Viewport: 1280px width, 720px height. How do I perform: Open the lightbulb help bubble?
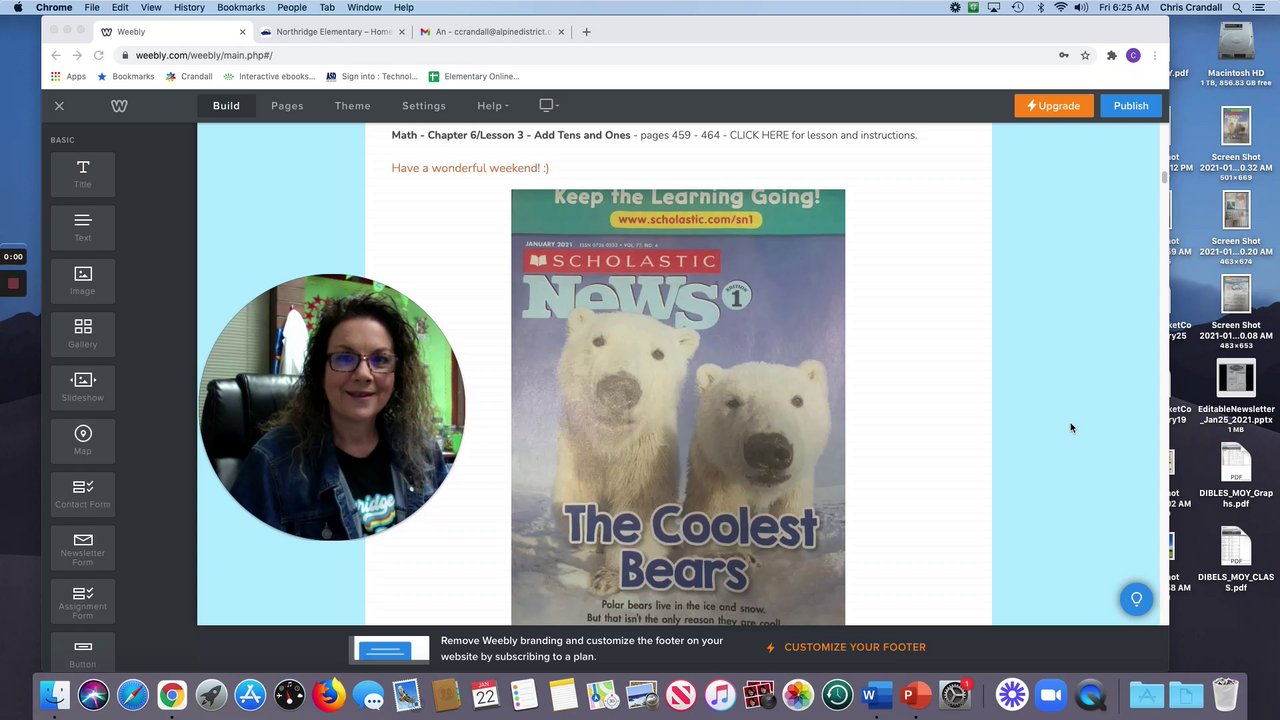point(1136,599)
